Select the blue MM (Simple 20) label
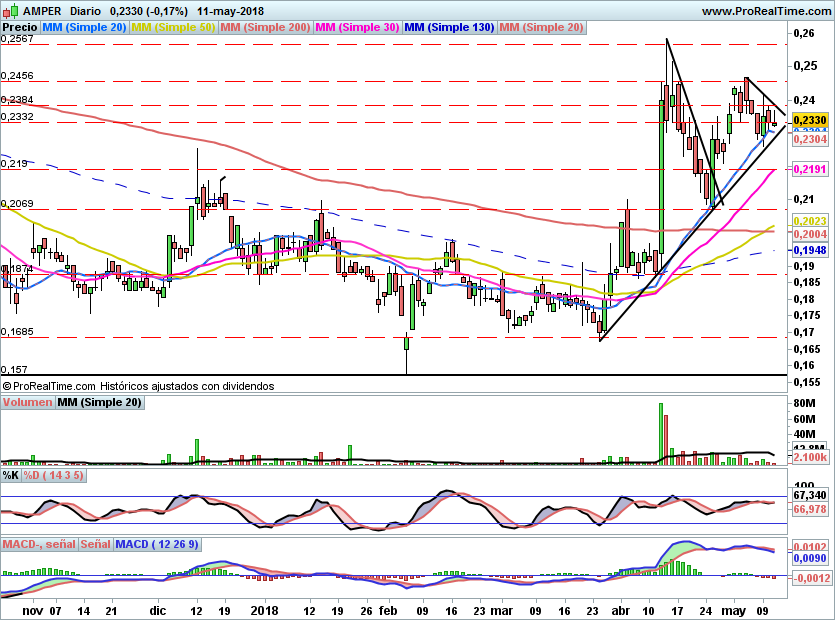This screenshot has height=620, width=835. click(84, 27)
